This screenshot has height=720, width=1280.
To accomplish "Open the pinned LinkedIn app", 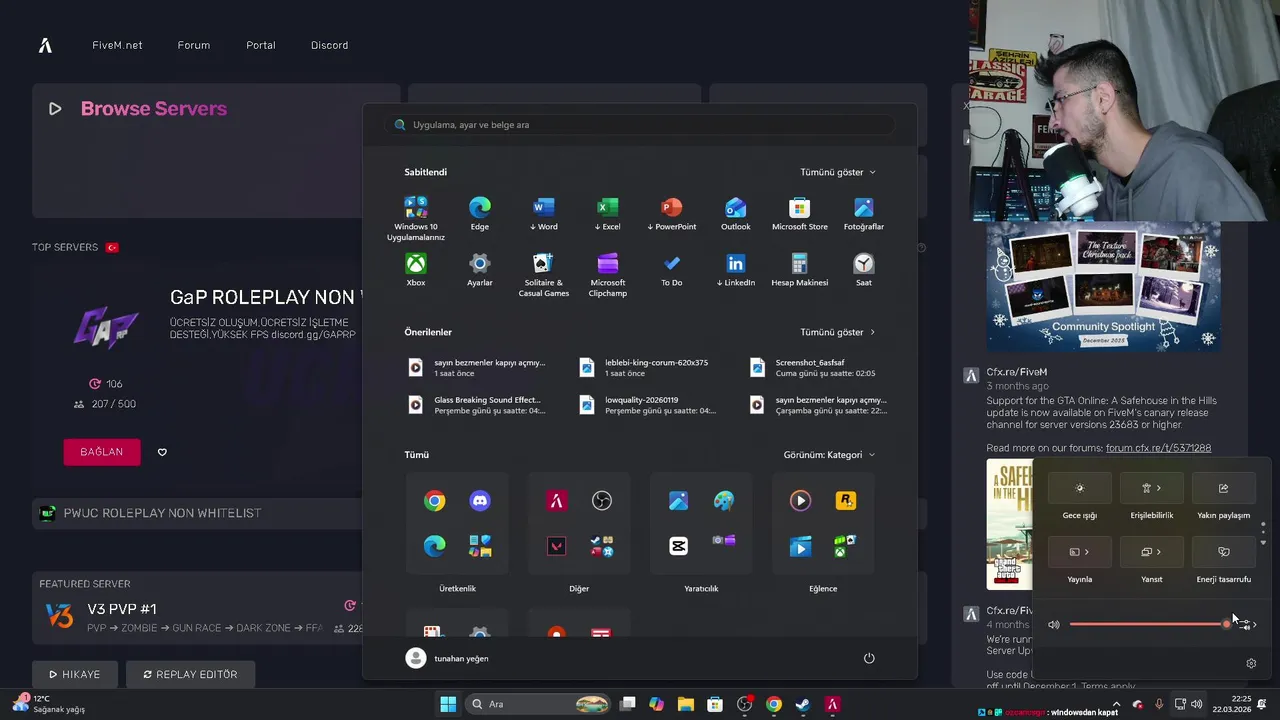I will [x=736, y=270].
